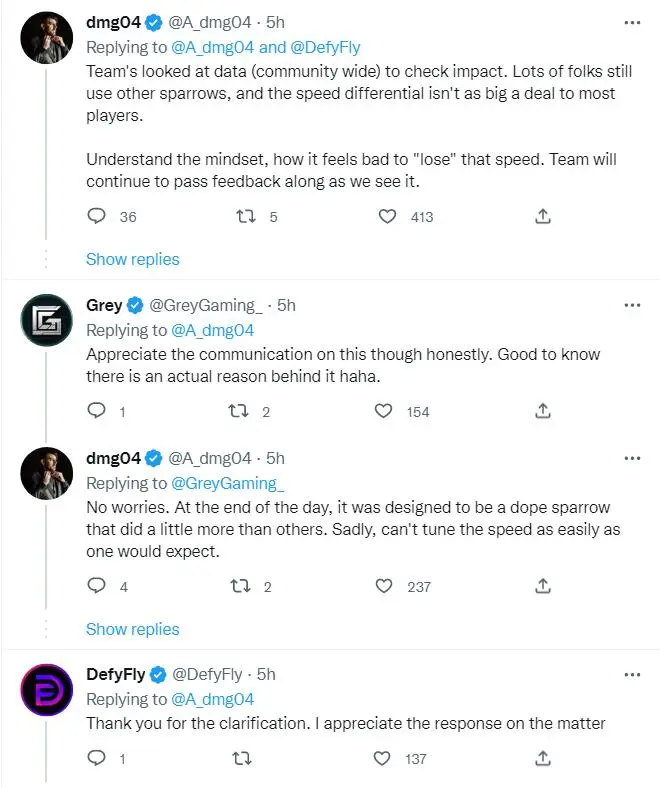Retweet dmg04's dope sparrow tweet

click(242, 586)
